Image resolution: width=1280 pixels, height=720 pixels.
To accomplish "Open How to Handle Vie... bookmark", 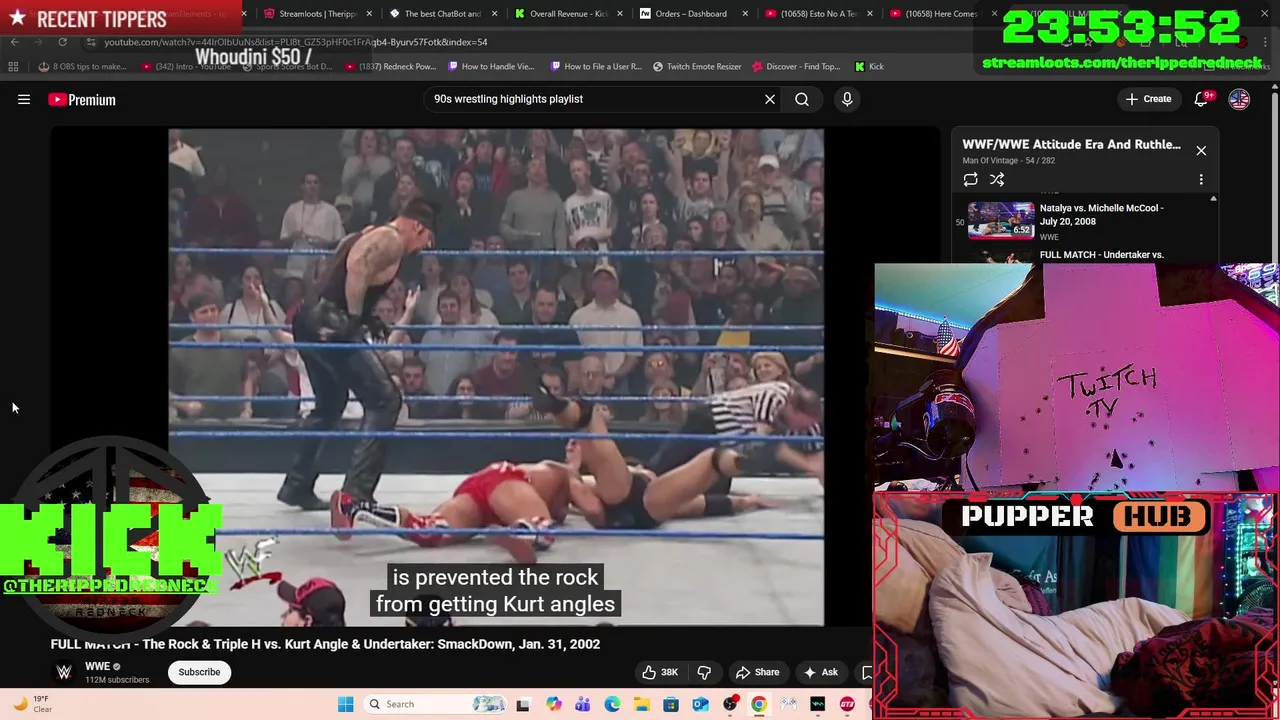I will (491, 67).
